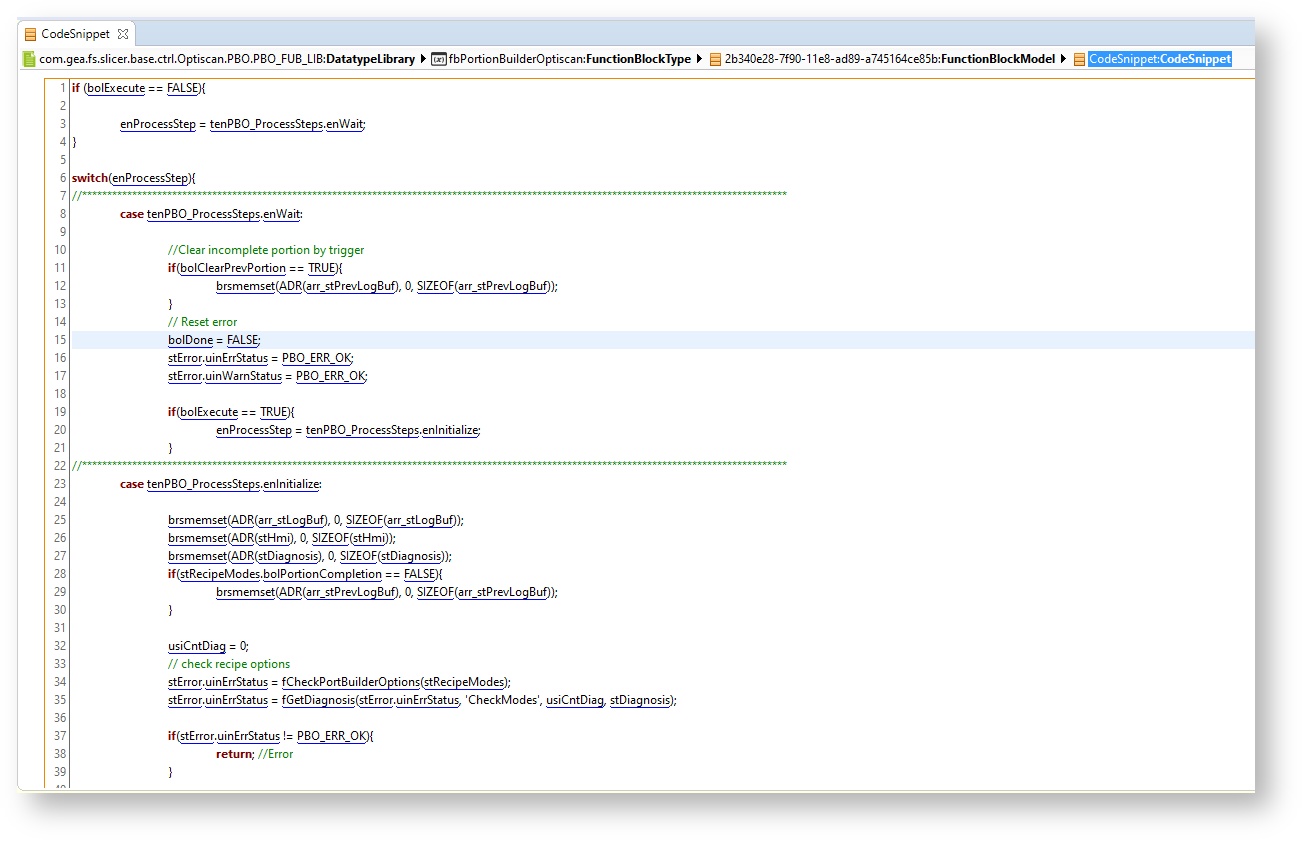1303x841 pixels.
Task: Click line number 23 in the gutter
Action: click(60, 484)
